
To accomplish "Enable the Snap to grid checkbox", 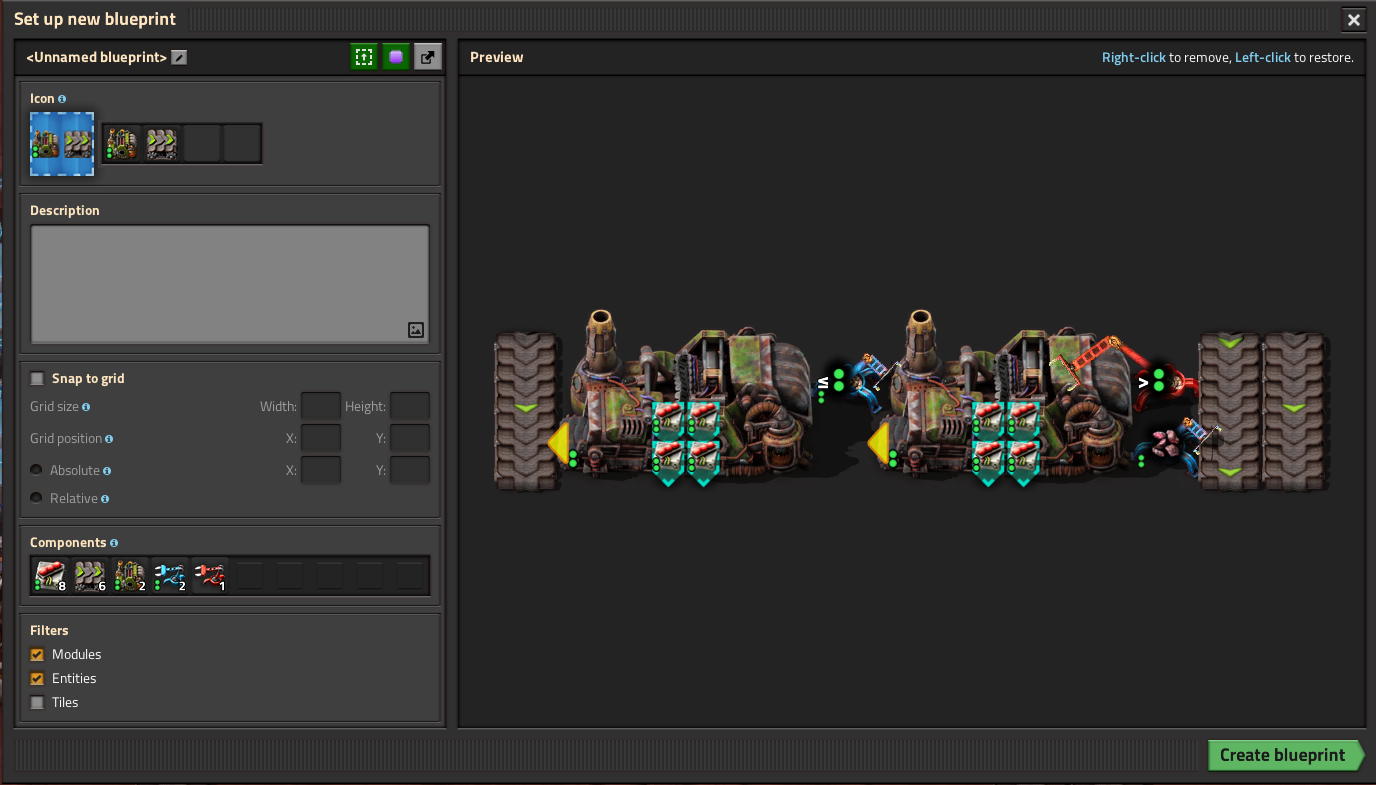I will click(38, 378).
